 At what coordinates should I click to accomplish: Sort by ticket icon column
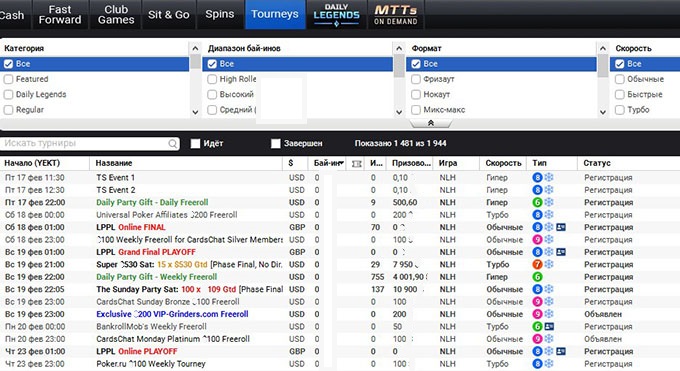coord(356,164)
